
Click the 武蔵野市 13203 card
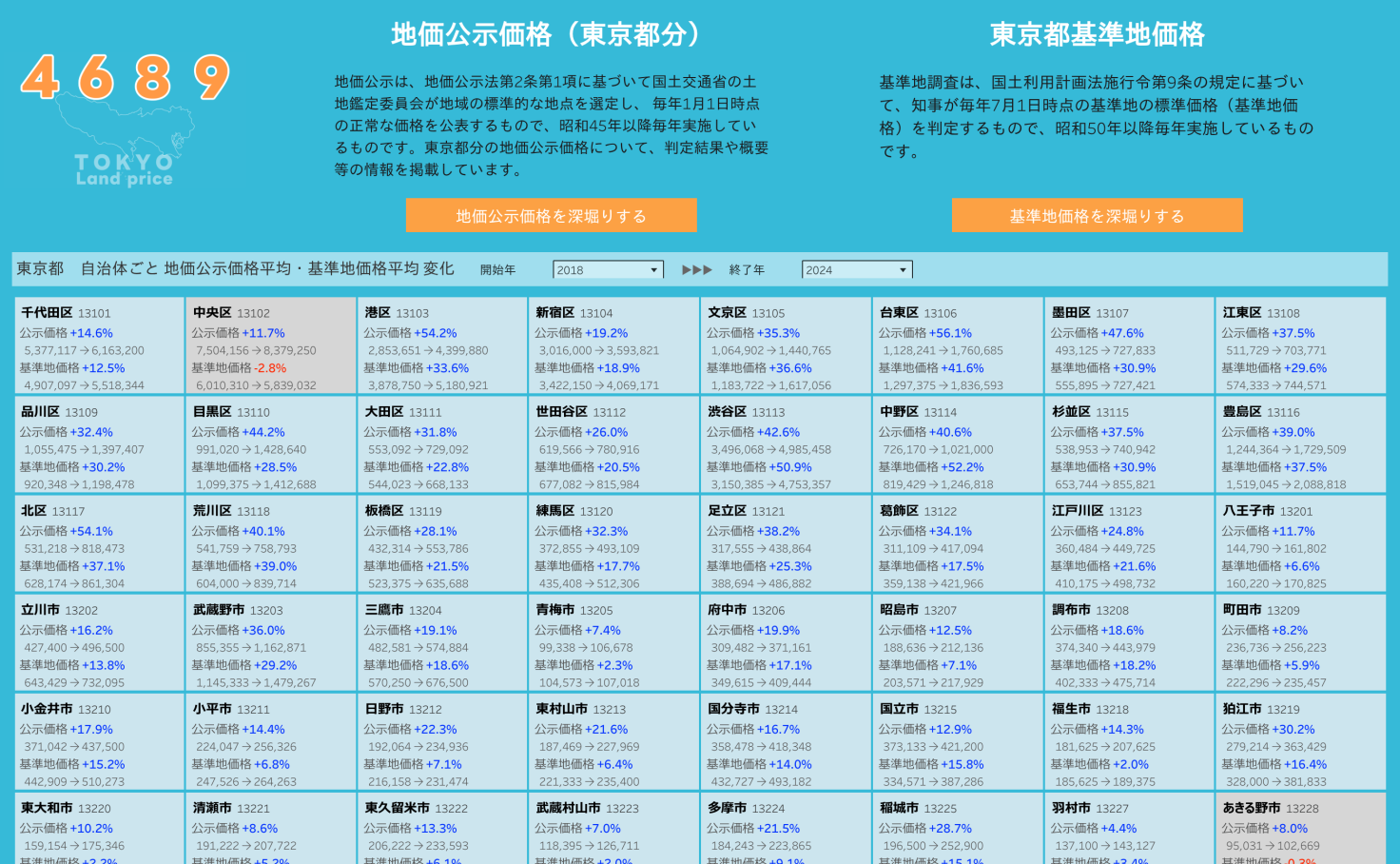(x=271, y=642)
